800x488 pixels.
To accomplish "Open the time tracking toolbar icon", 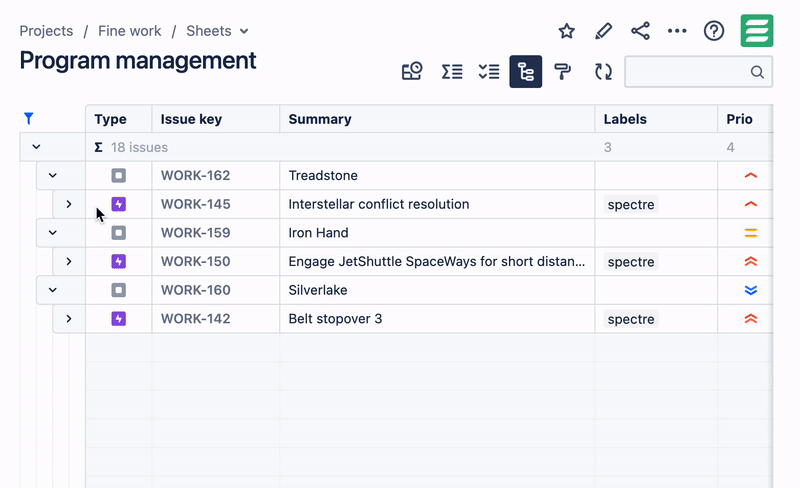I will click(412, 71).
